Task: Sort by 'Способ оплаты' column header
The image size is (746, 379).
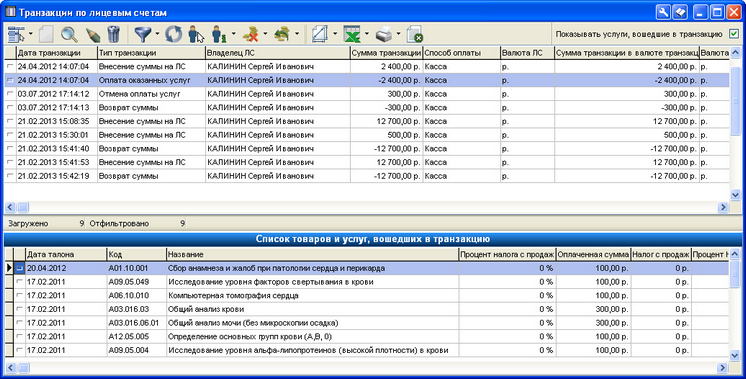Action: [461, 53]
